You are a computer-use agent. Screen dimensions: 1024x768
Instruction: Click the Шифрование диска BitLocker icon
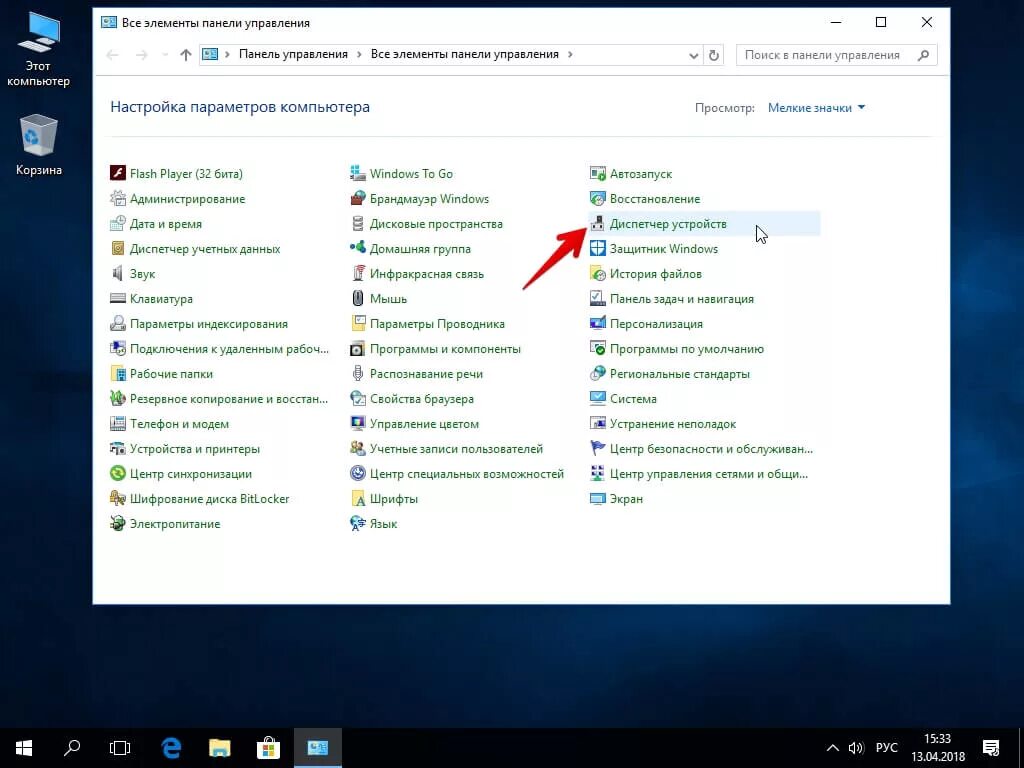[118, 499]
